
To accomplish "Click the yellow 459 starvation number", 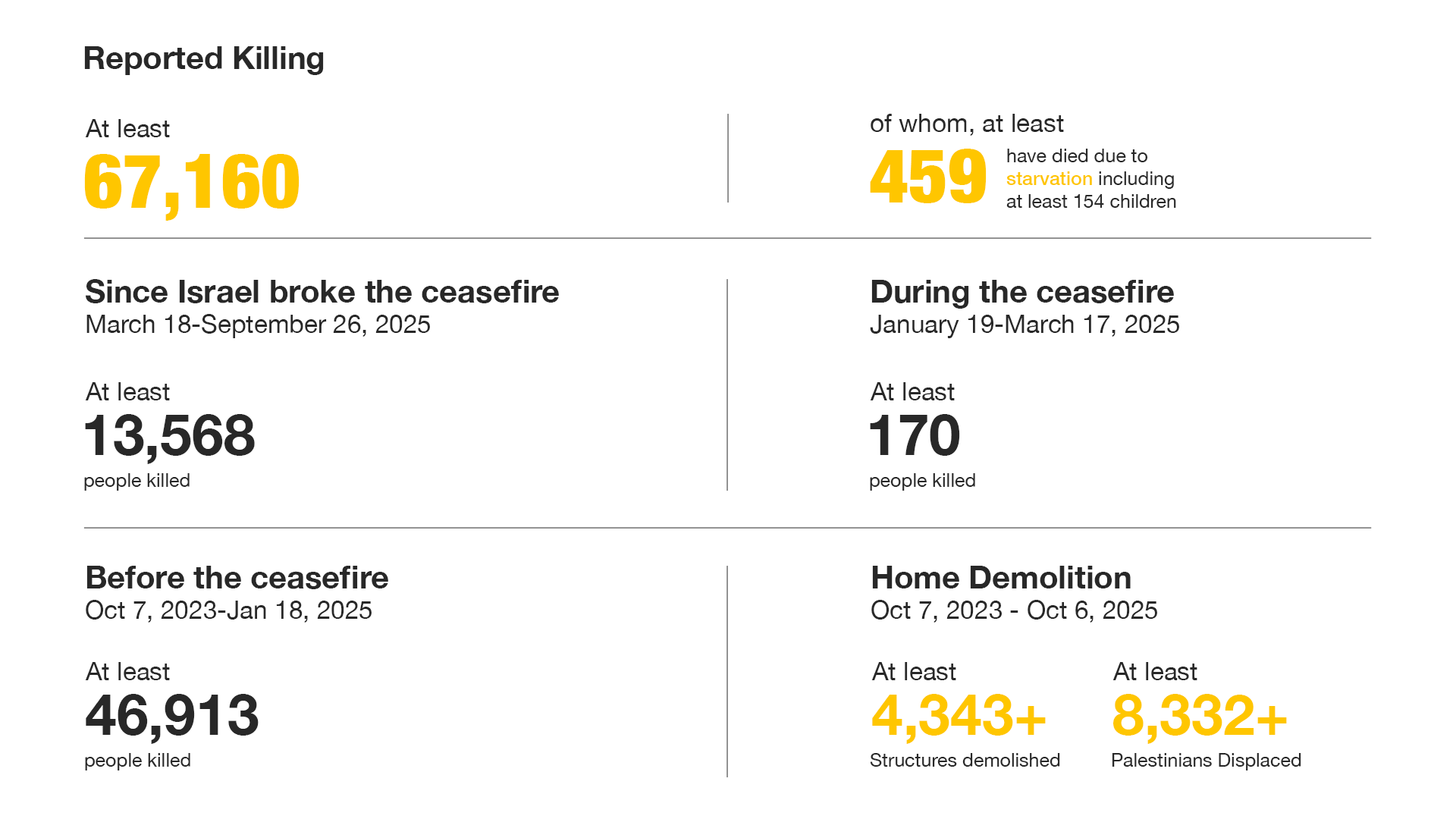I will coord(927,177).
